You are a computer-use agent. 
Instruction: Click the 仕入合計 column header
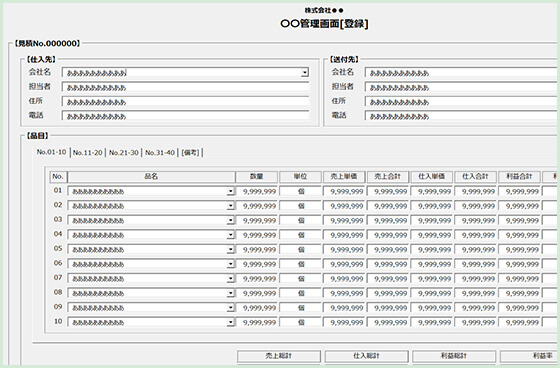(x=476, y=176)
